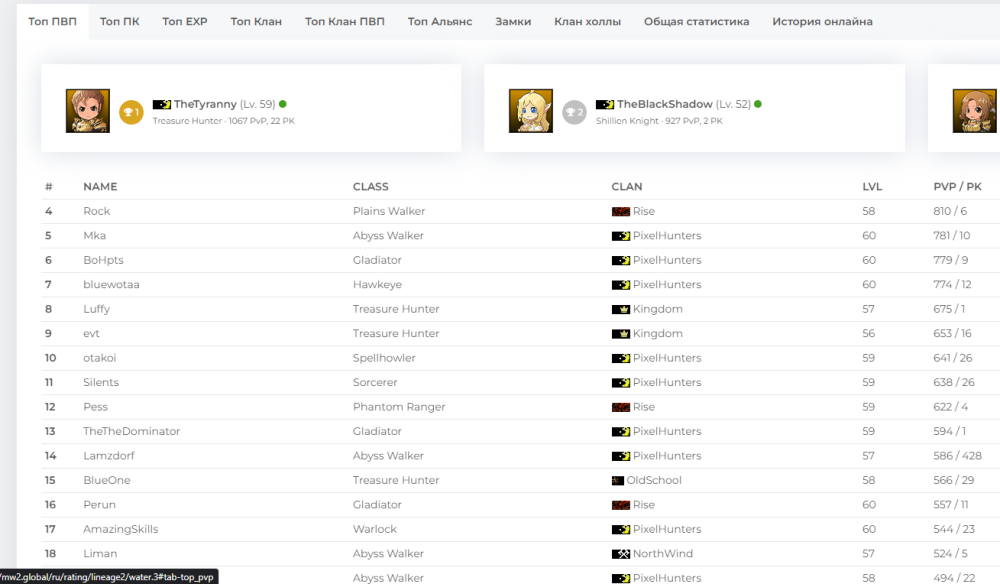Click the gold rank 1 trophy badge
The height and width of the screenshot is (584, 1000).
131,112
